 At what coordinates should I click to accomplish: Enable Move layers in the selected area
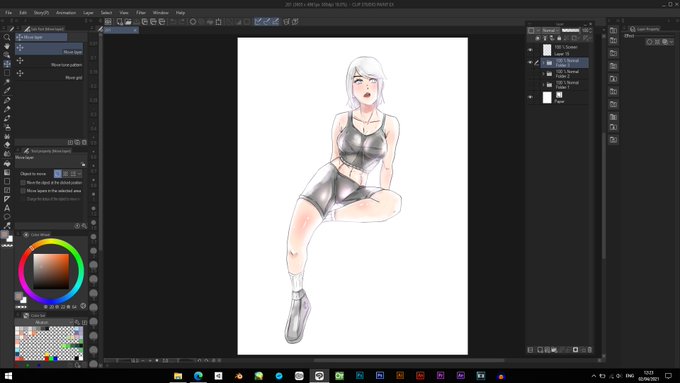(23, 191)
